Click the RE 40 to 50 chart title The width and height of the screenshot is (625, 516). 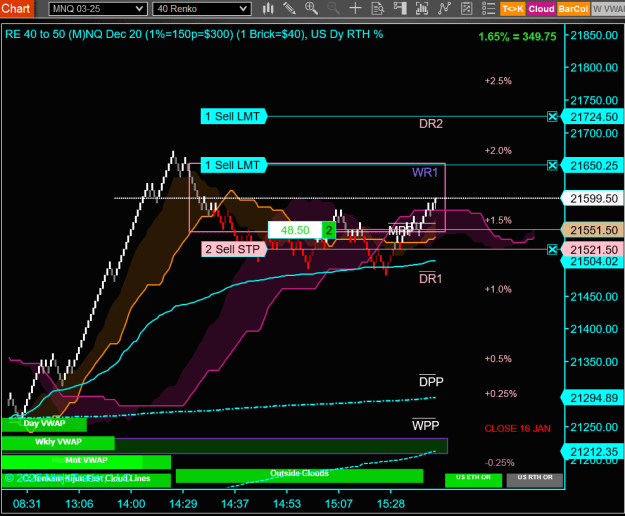pos(194,34)
